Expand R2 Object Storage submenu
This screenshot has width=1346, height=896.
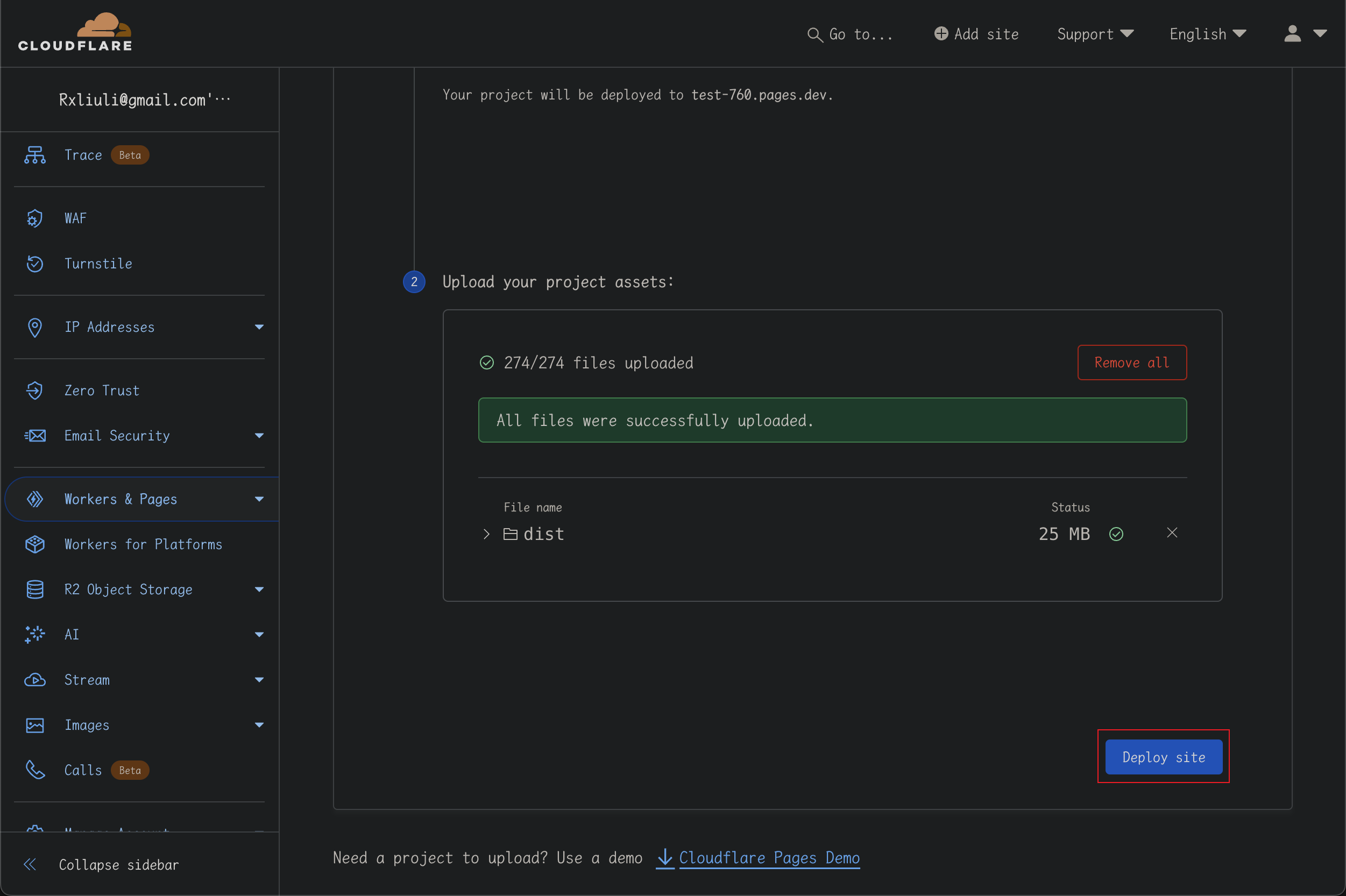pyautogui.click(x=259, y=589)
